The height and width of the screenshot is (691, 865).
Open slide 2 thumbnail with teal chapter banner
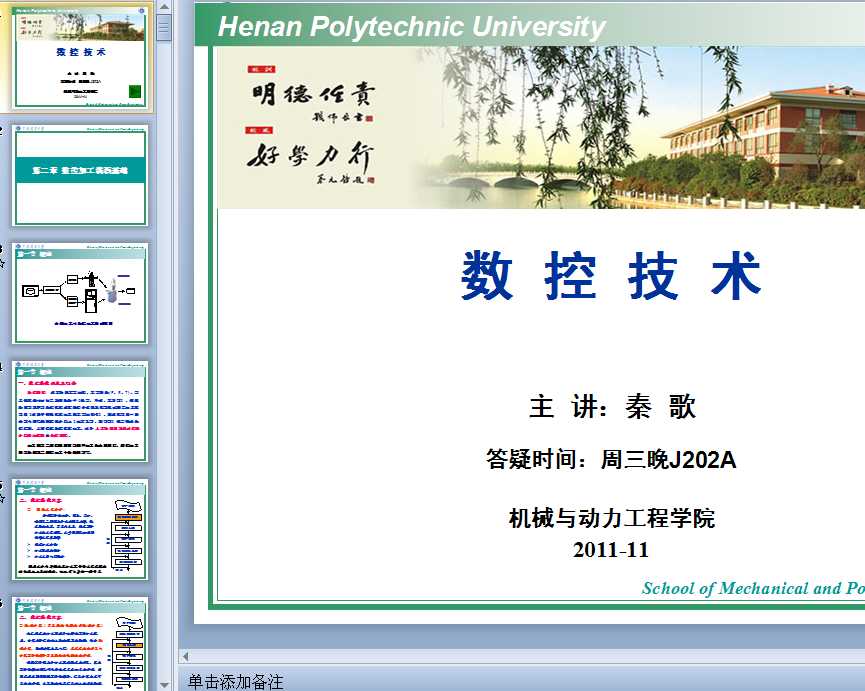(80, 175)
